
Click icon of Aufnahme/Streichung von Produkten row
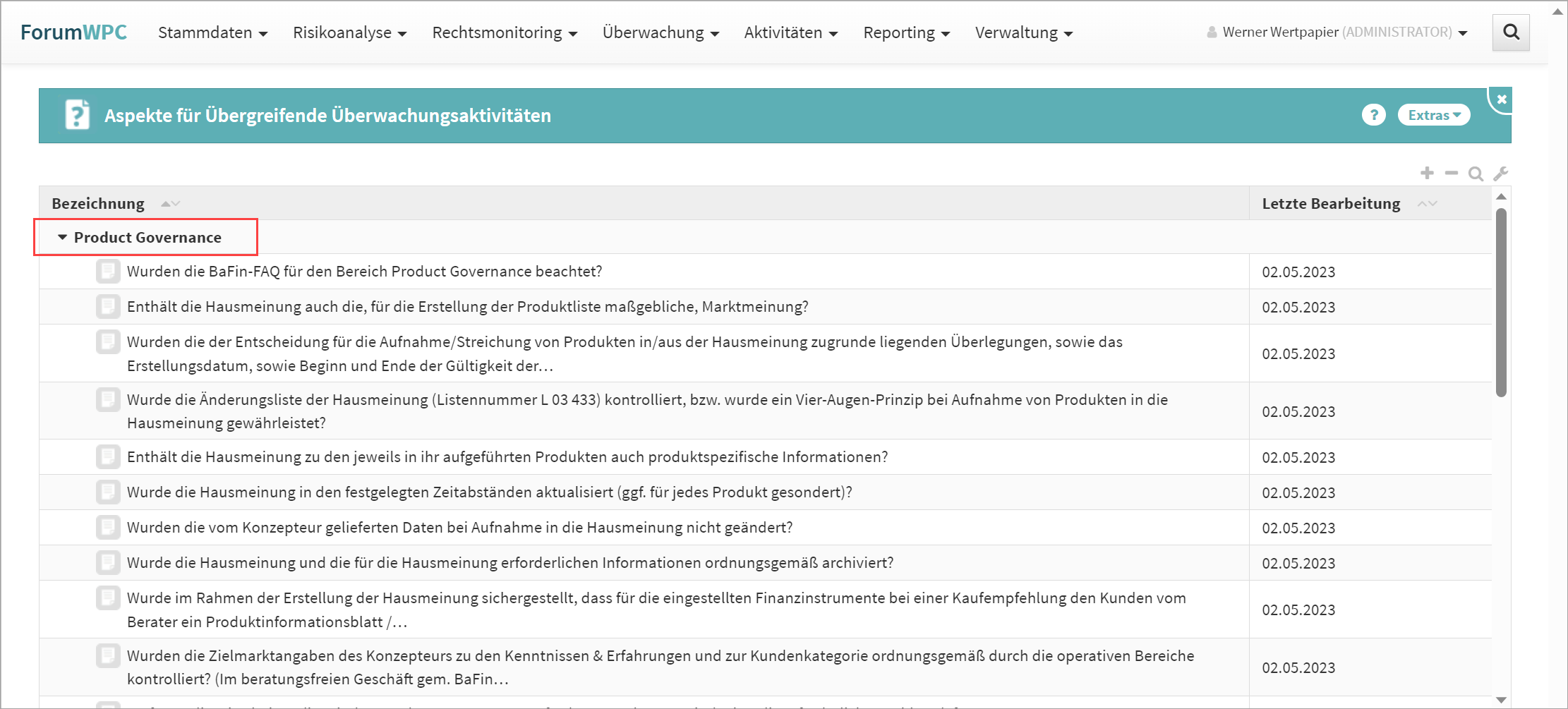click(108, 341)
